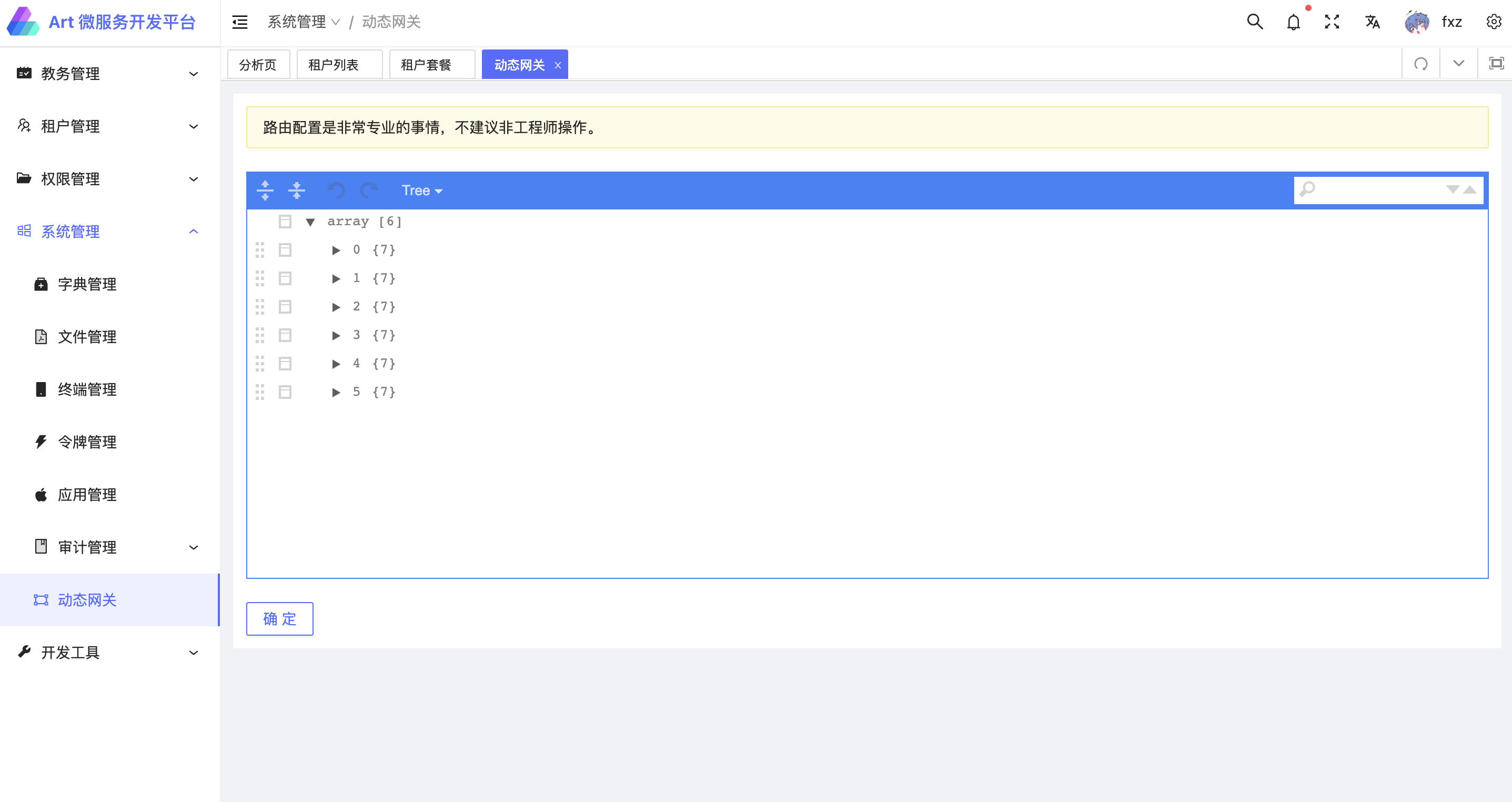Open 字典管理 in sidebar menu
Image resolution: width=1512 pixels, height=802 pixels.
point(87,284)
